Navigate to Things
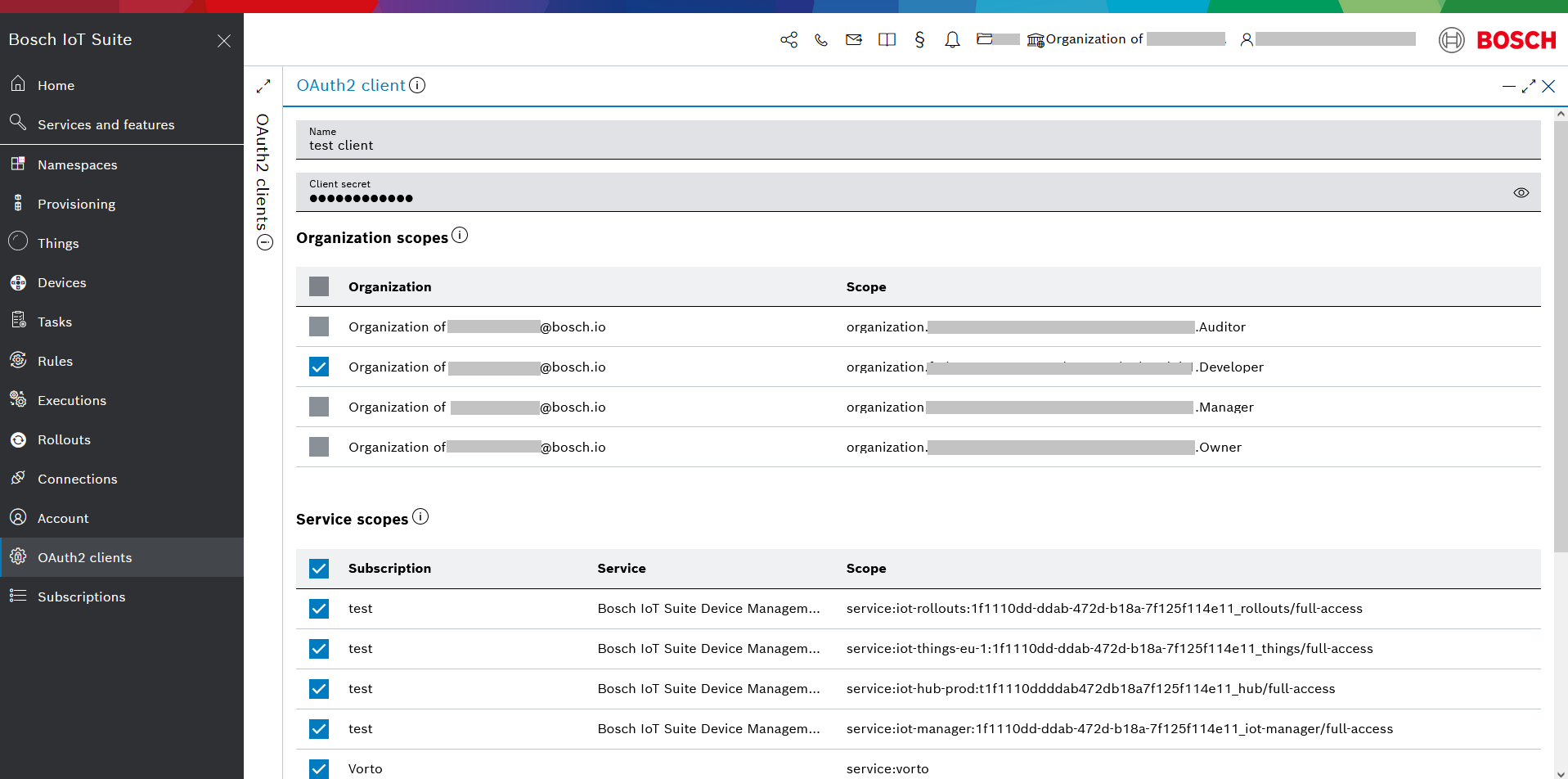This screenshot has height=779, width=1568. click(x=122, y=243)
